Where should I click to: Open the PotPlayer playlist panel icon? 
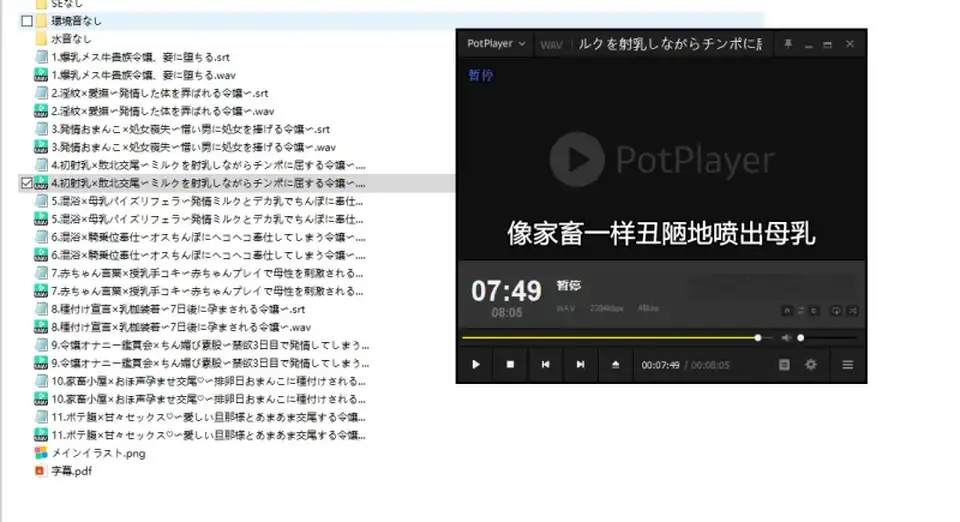[784, 365]
